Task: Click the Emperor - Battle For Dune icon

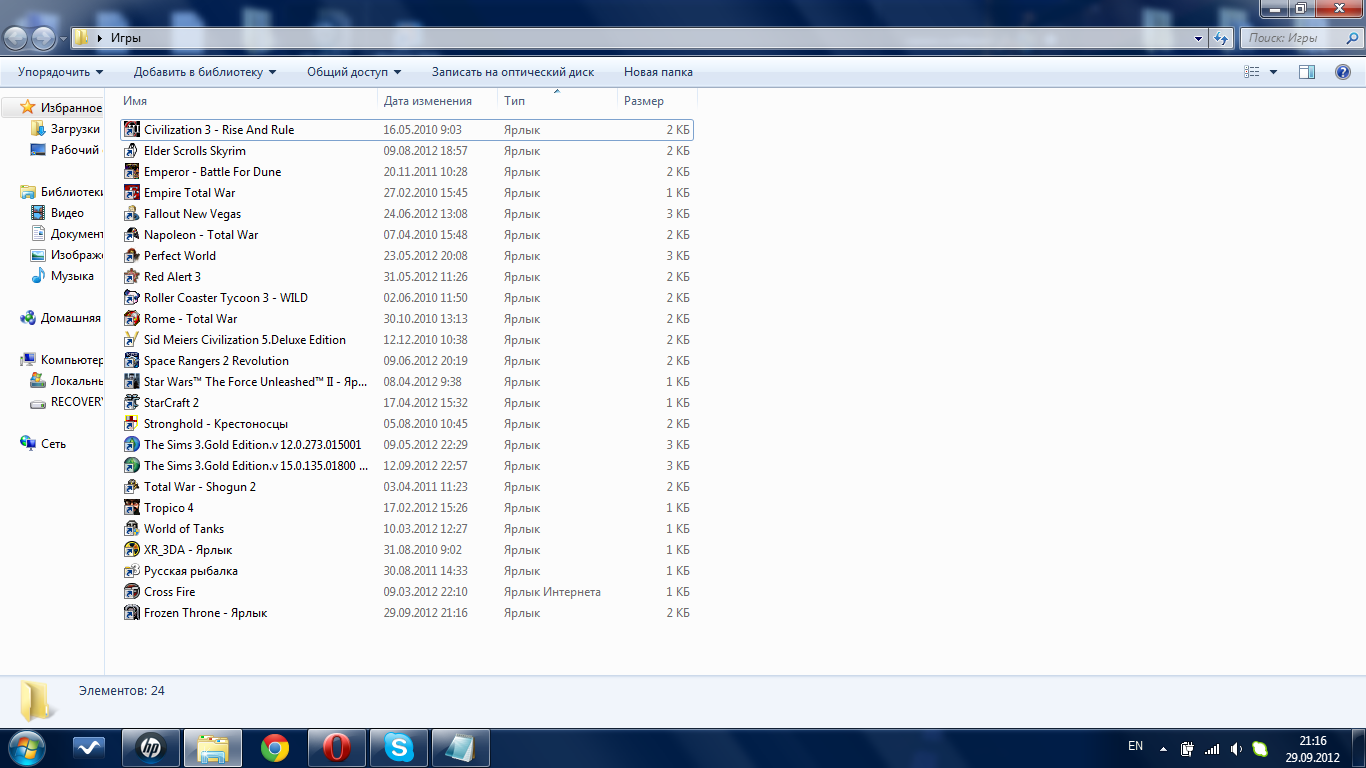Action: [131, 172]
